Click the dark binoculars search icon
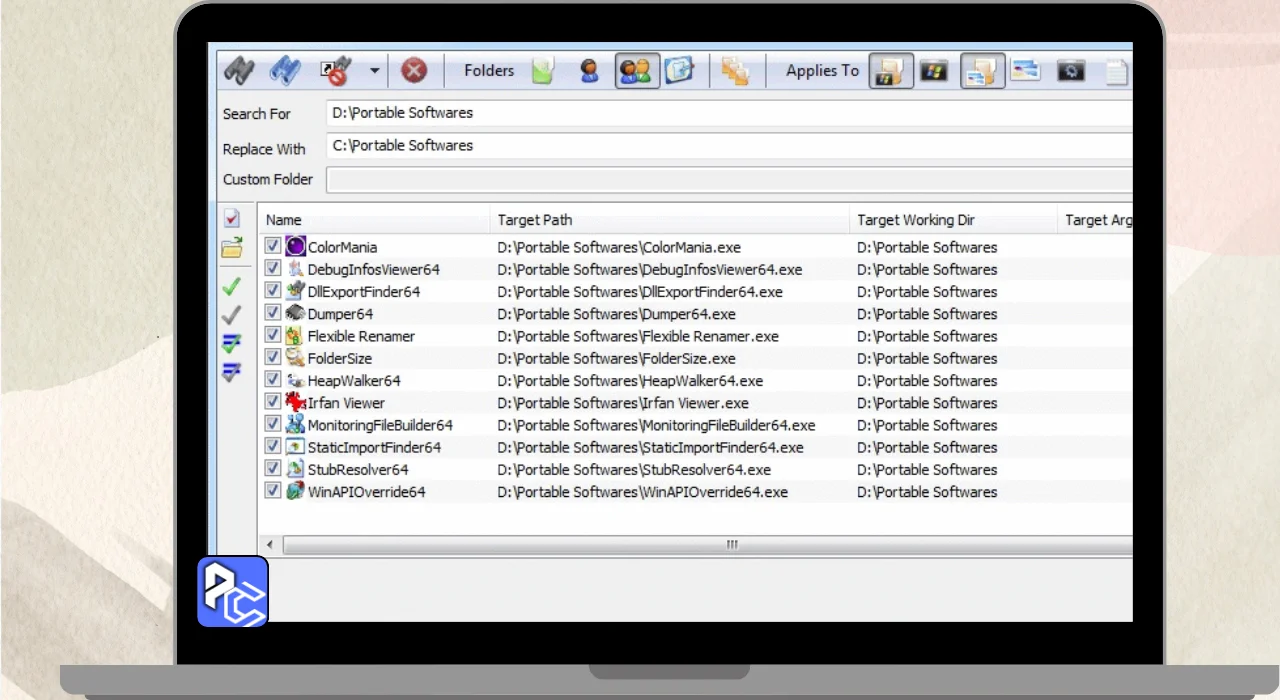Screen dimensions: 1280x700 [239, 71]
